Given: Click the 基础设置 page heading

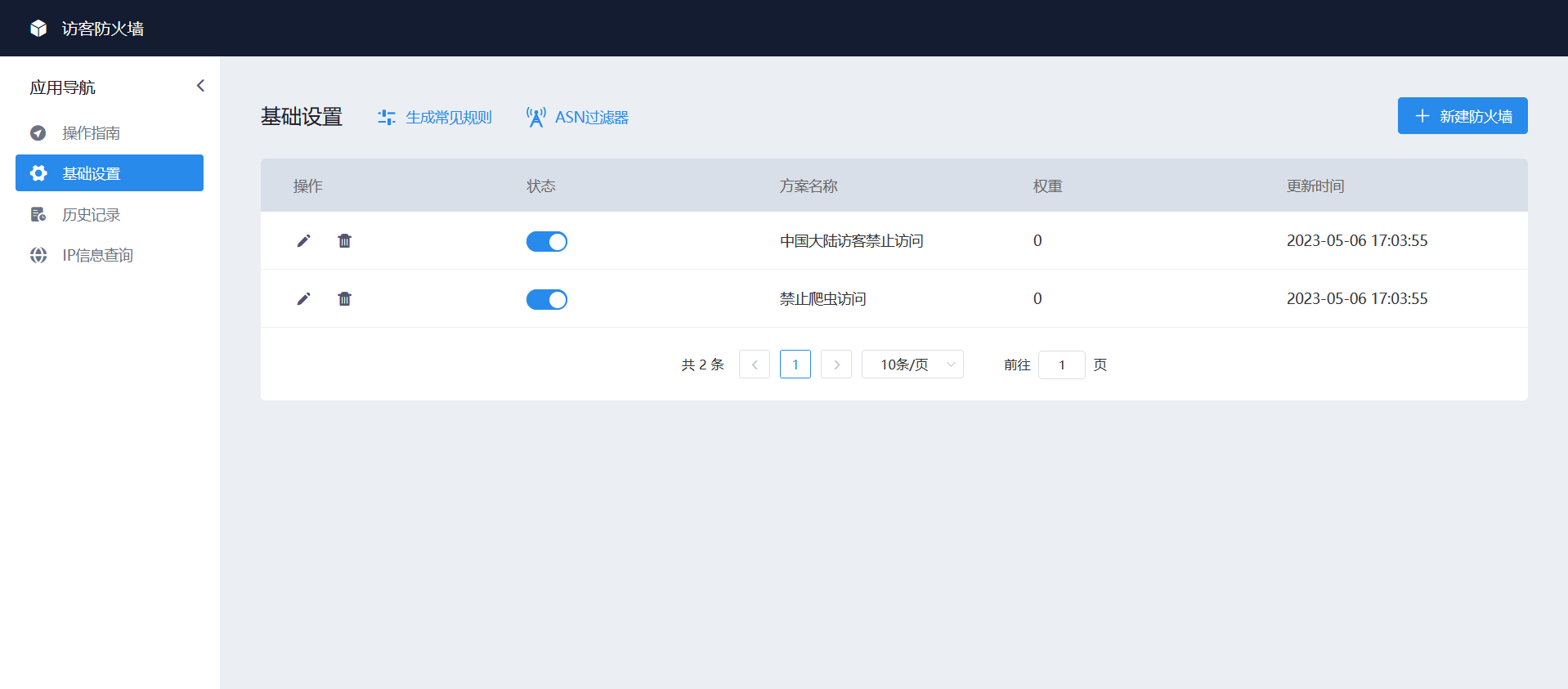Looking at the screenshot, I should (302, 117).
